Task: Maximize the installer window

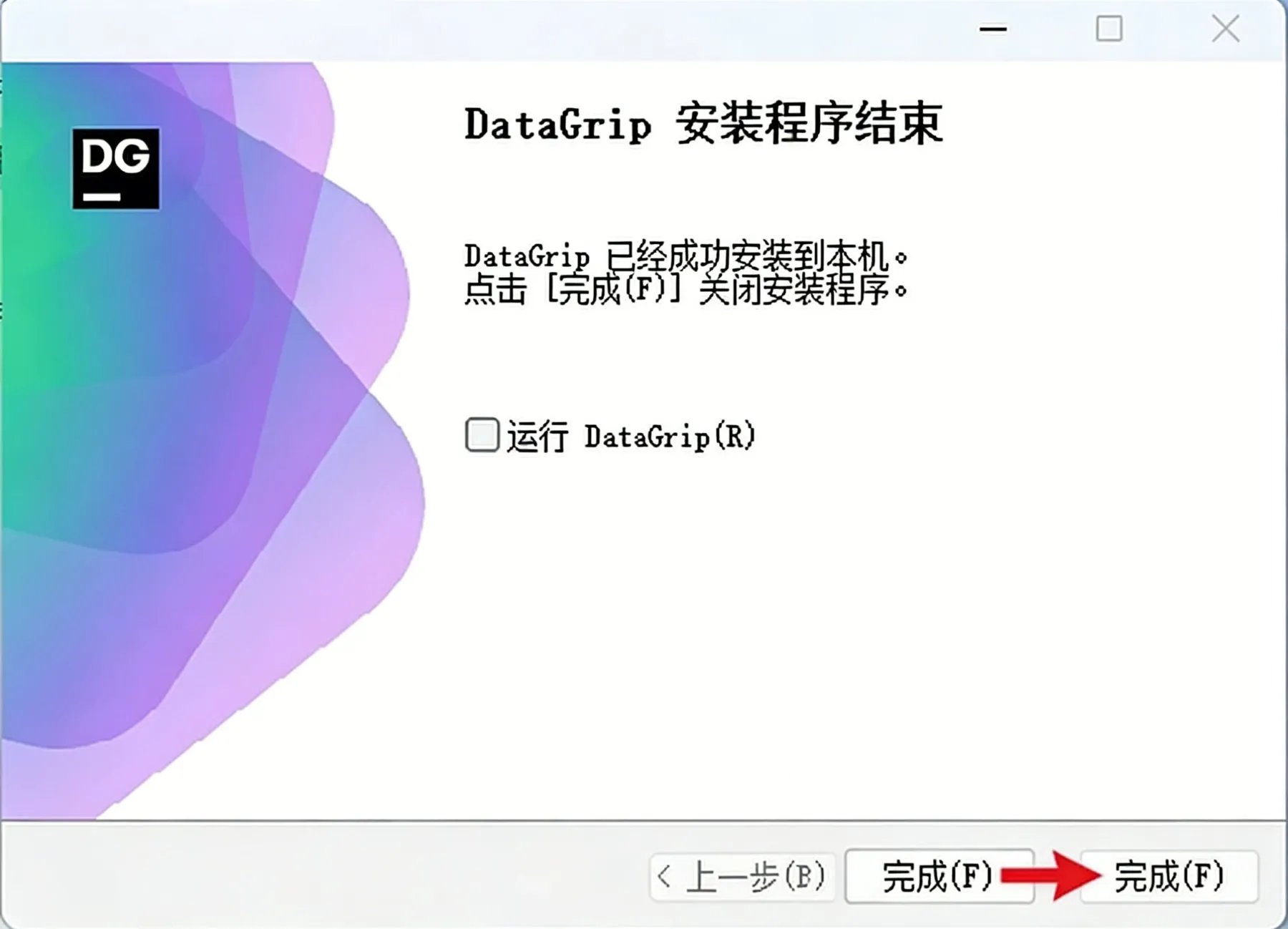Action: point(1109,29)
